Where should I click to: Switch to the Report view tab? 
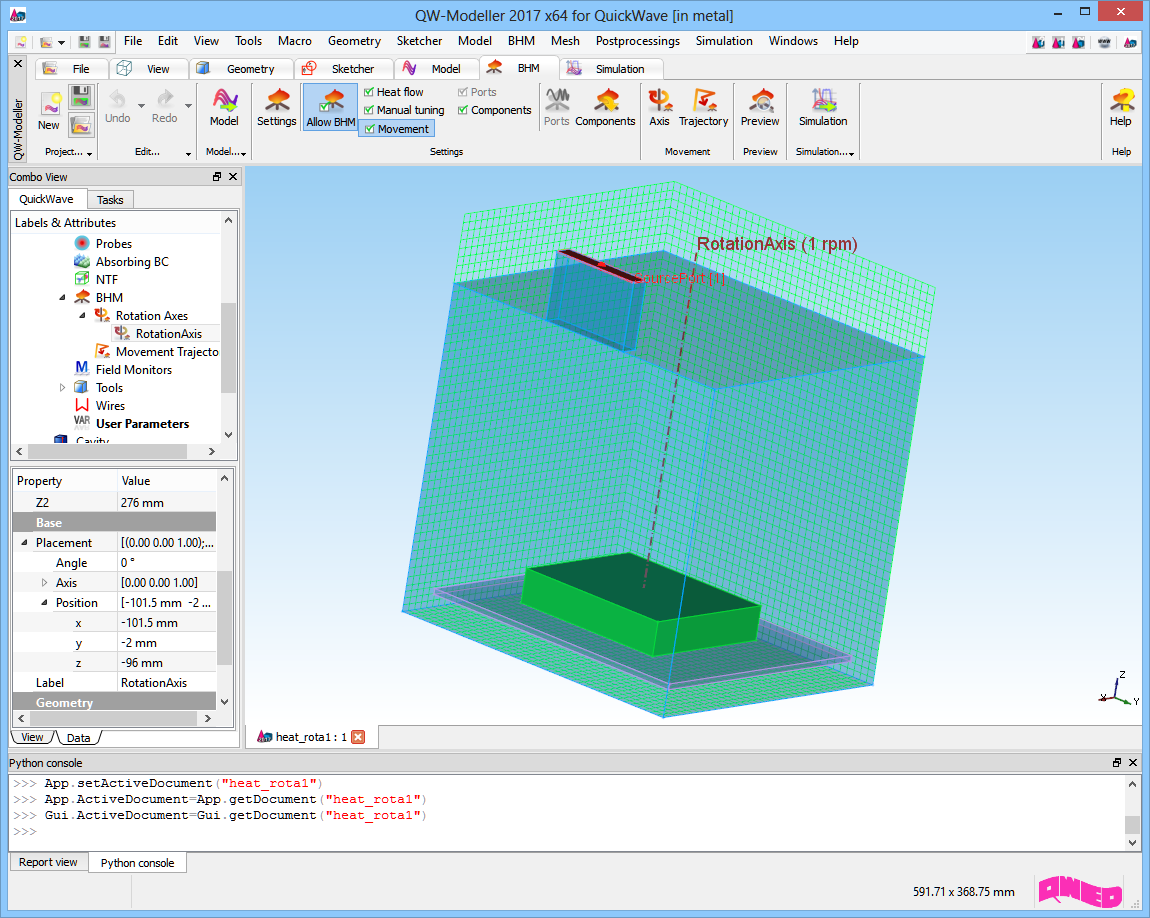tap(48, 862)
